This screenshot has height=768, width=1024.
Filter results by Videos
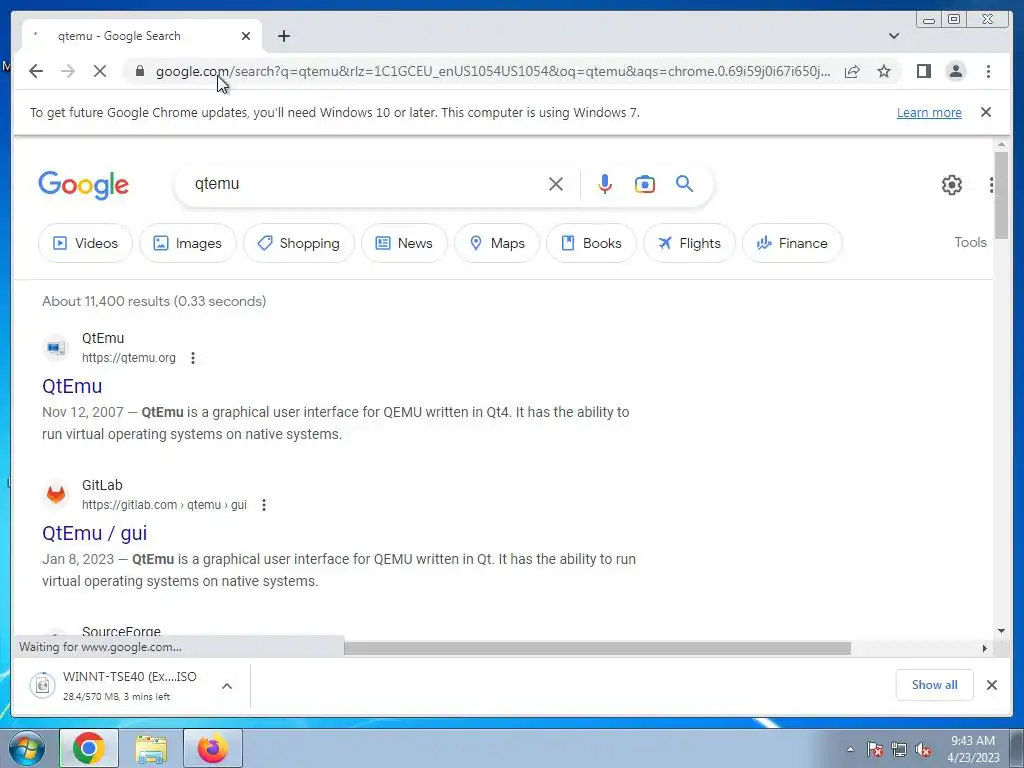point(85,243)
